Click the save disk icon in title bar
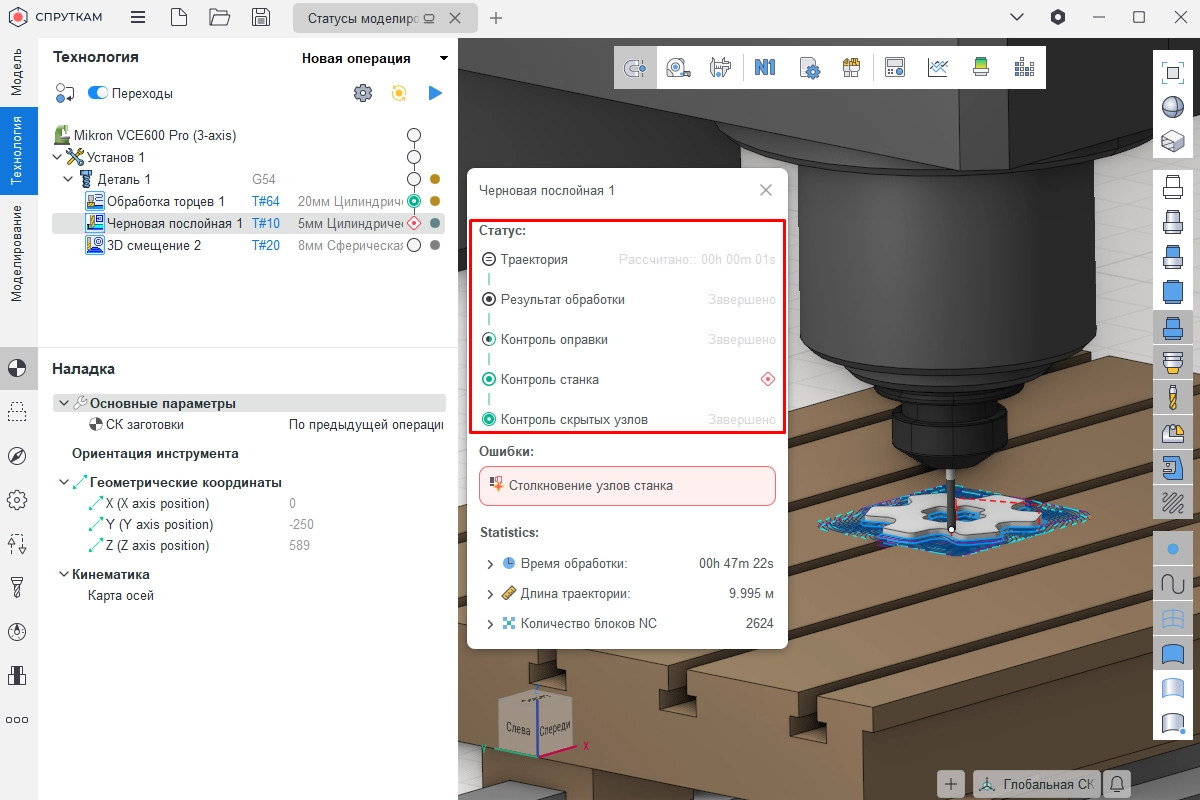The height and width of the screenshot is (800, 1200). click(261, 17)
